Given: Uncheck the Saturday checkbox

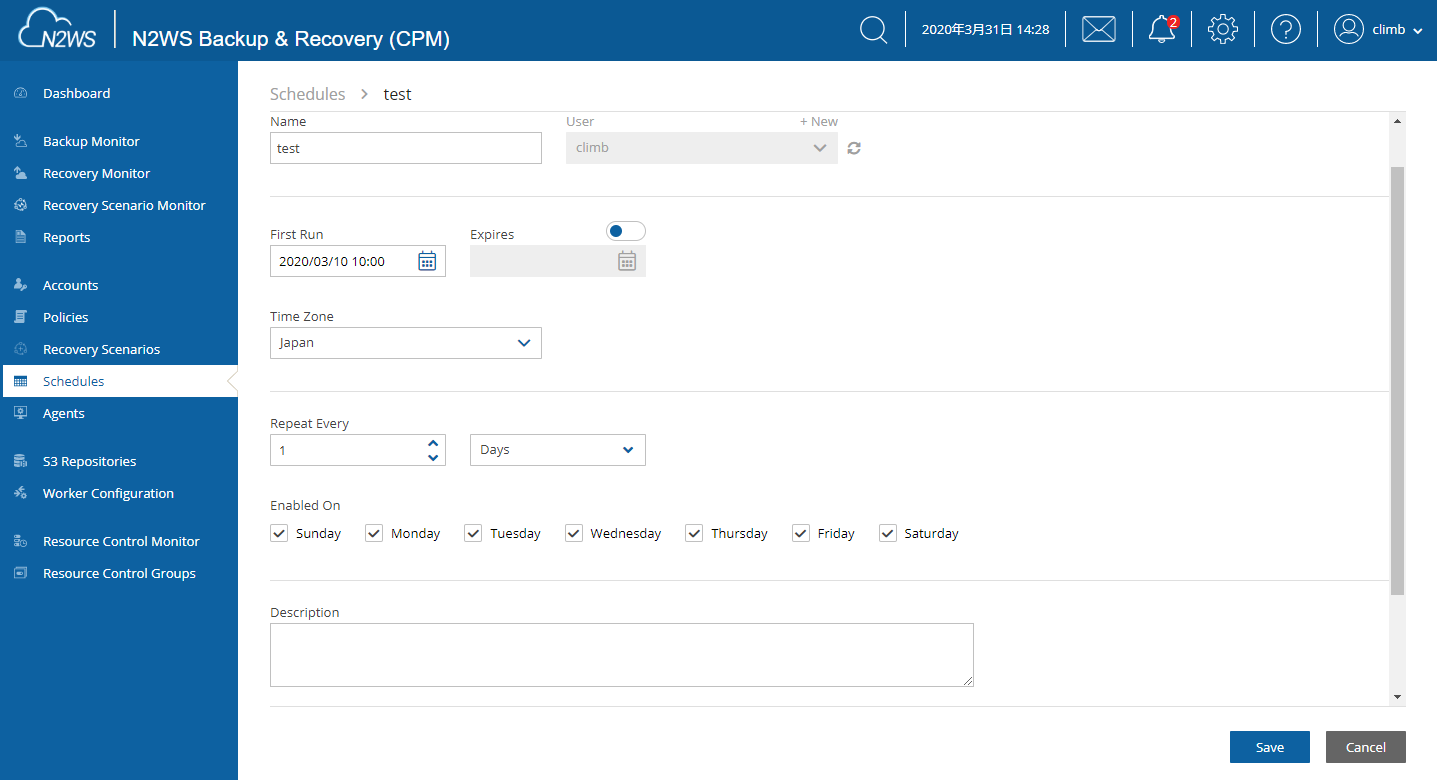Looking at the screenshot, I should (x=888, y=533).
